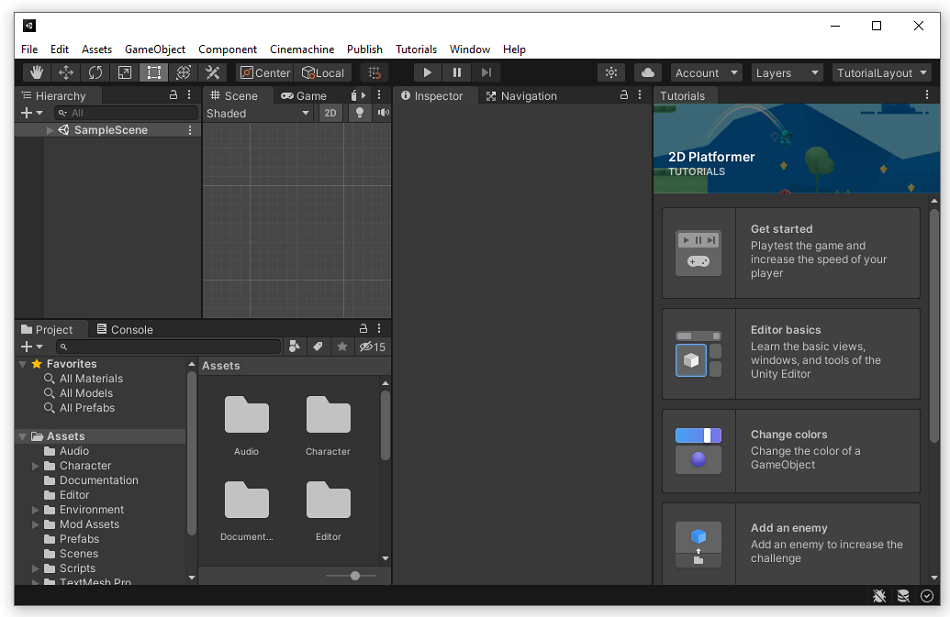Expand the Character folder in tree
The height and width of the screenshot is (617, 950).
click(35, 466)
